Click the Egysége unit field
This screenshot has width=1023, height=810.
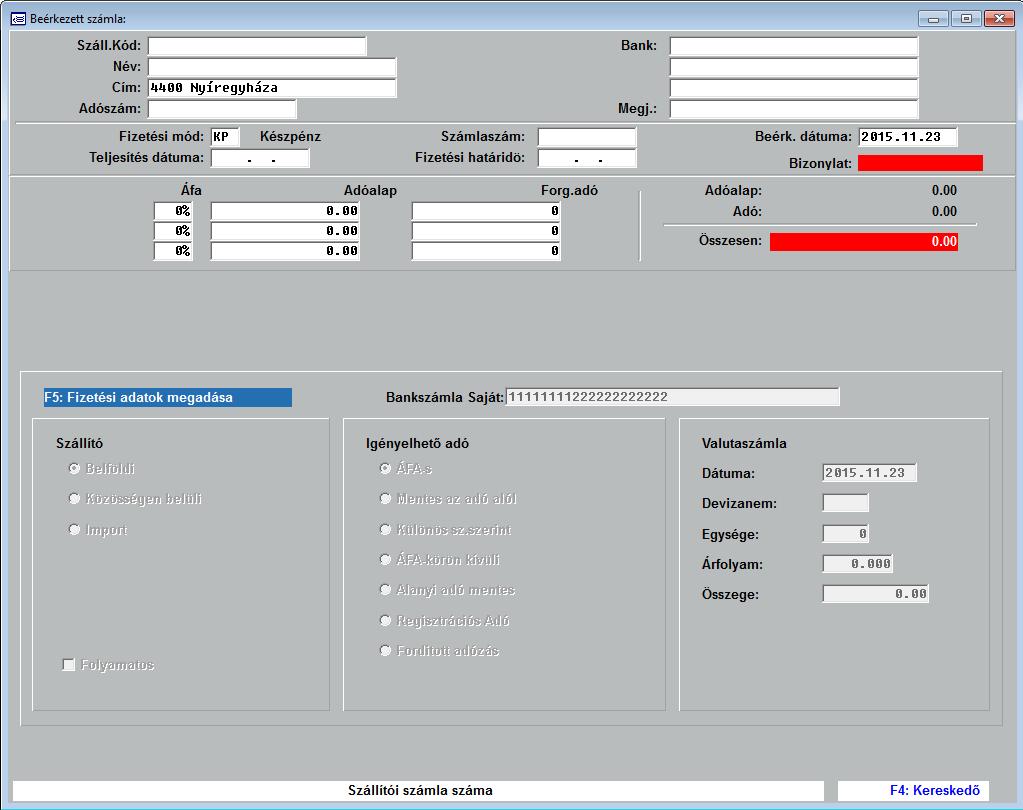846,533
